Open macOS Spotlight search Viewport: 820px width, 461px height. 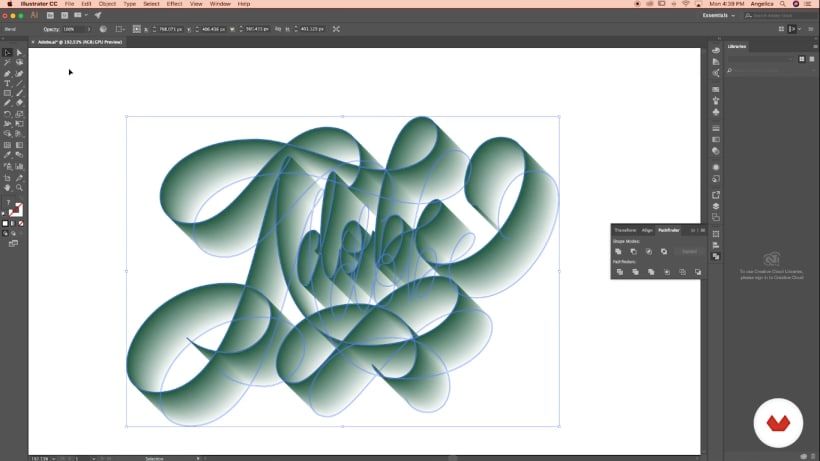click(782, 4)
